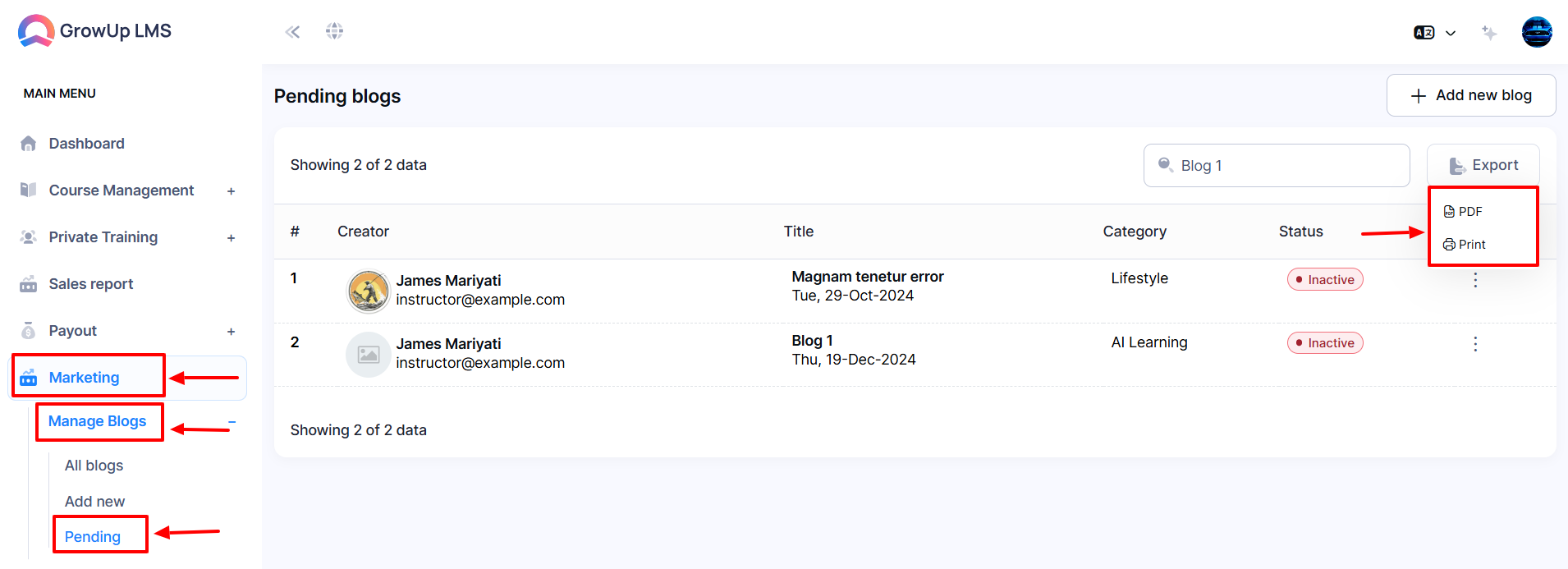Expand Course Management submenu

click(x=231, y=191)
